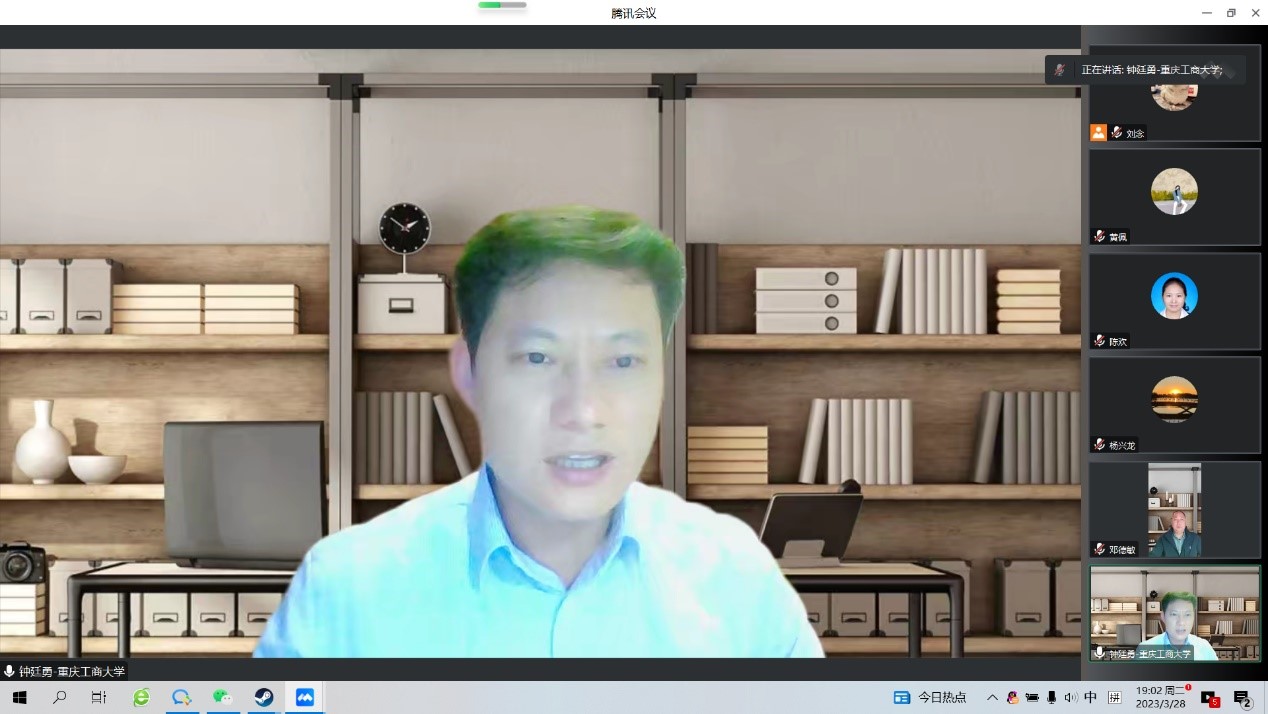Click the active speaker thumbnail 钟廷勇-重庆工商大学
The image size is (1268, 714).
coord(1174,613)
